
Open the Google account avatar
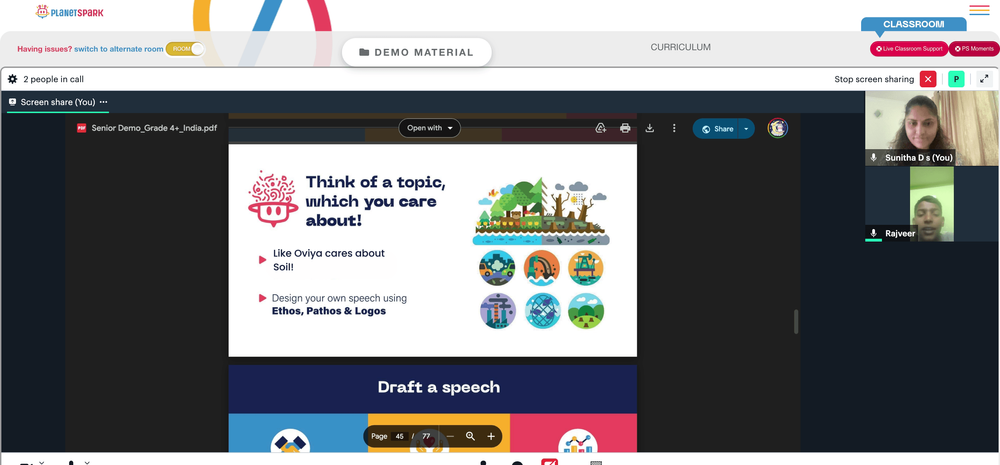777,128
